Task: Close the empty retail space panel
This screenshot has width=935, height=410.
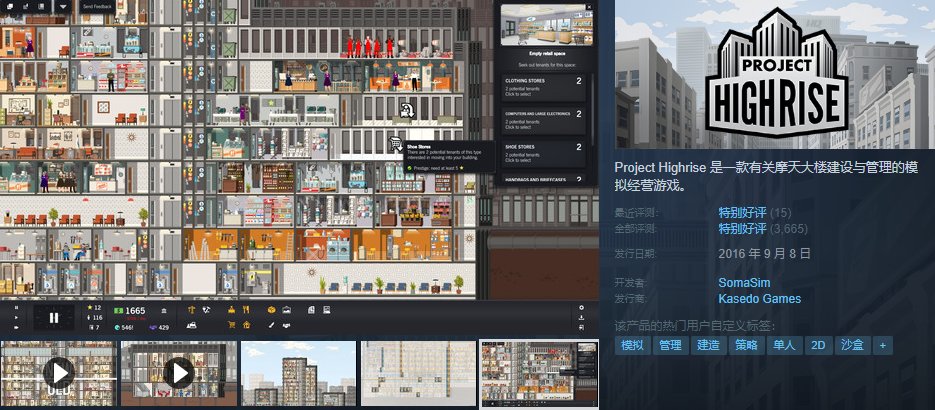Action: tap(589, 7)
